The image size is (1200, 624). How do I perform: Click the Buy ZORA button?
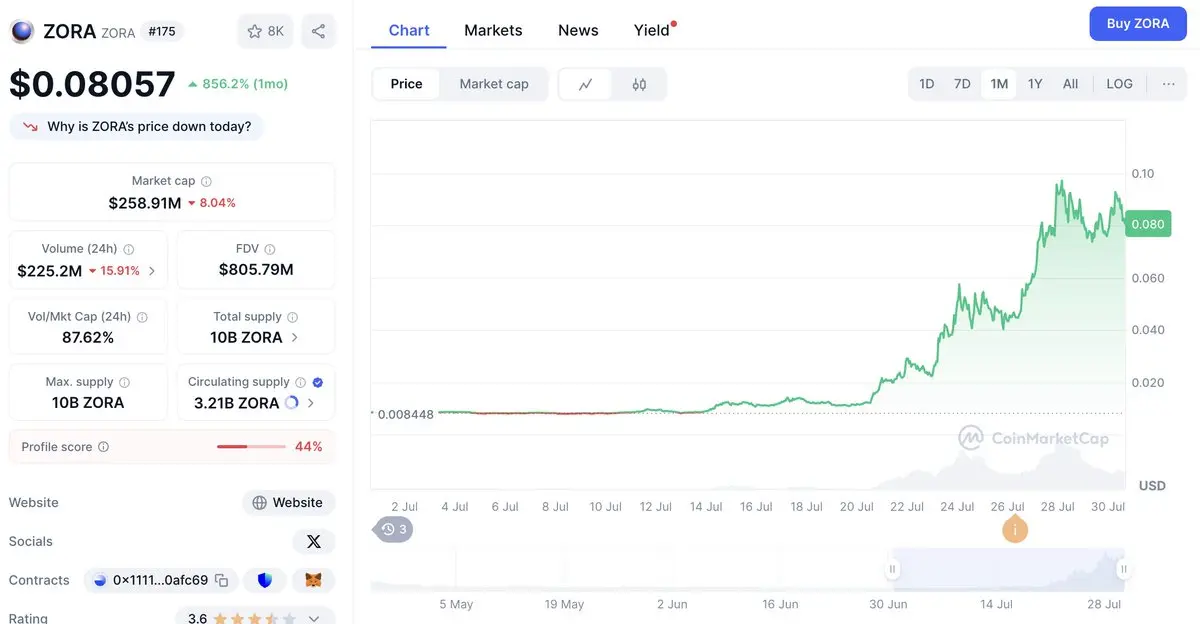pos(1138,24)
